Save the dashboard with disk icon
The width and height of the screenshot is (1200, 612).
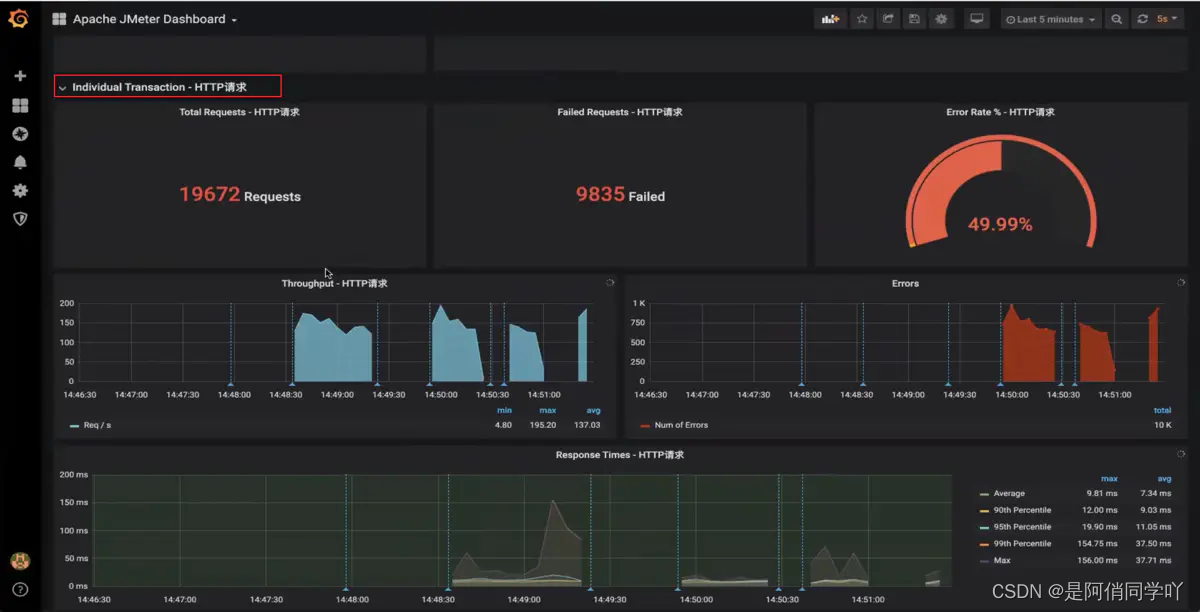(x=914, y=19)
